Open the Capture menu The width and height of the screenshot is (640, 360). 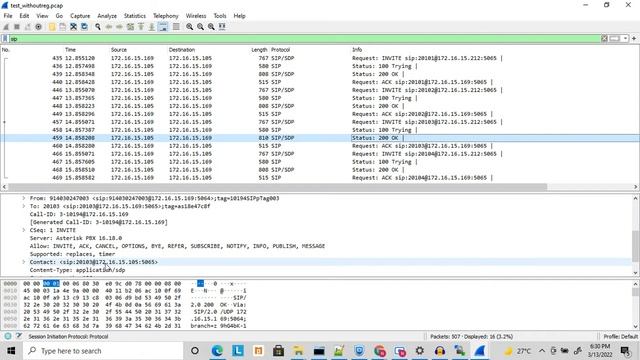pyautogui.click(x=80, y=16)
